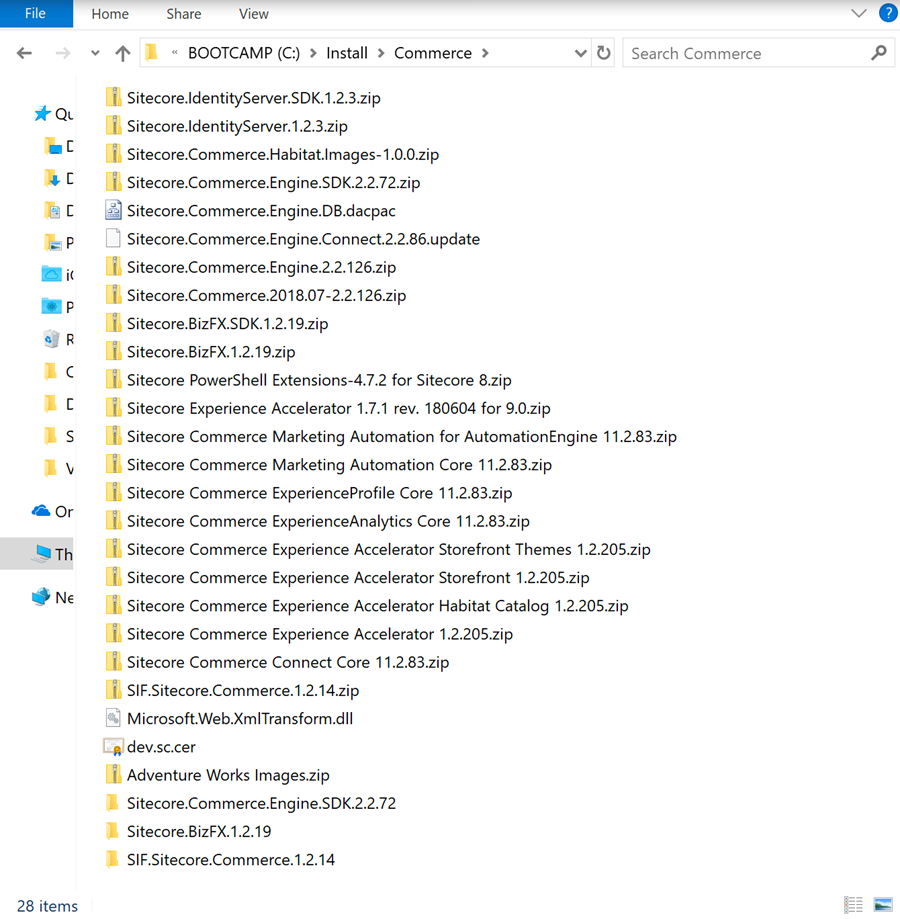The height and width of the screenshot is (919, 900).
Task: Open Help via the question mark icon
Action: (x=888, y=13)
